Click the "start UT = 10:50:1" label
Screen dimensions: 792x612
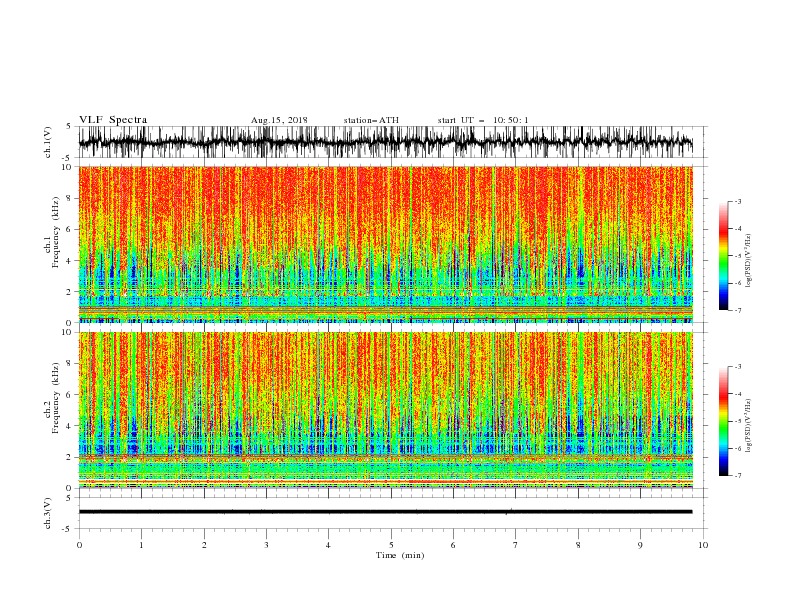(x=483, y=120)
